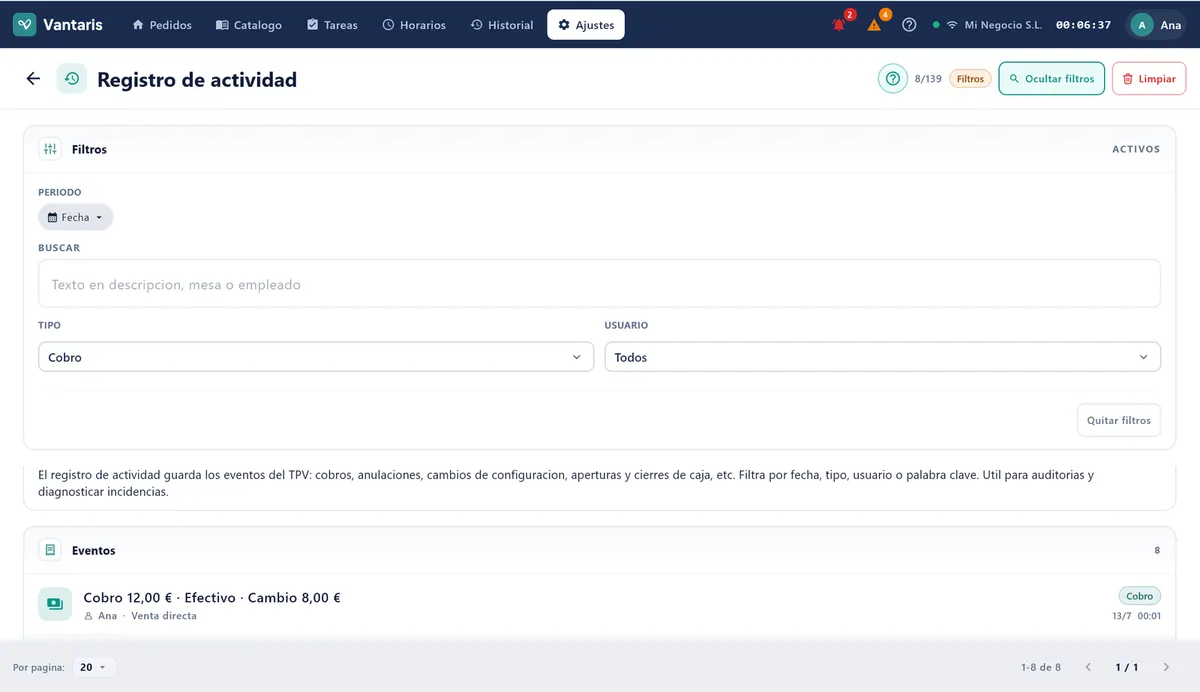Click the red Limpiar button

1149,78
